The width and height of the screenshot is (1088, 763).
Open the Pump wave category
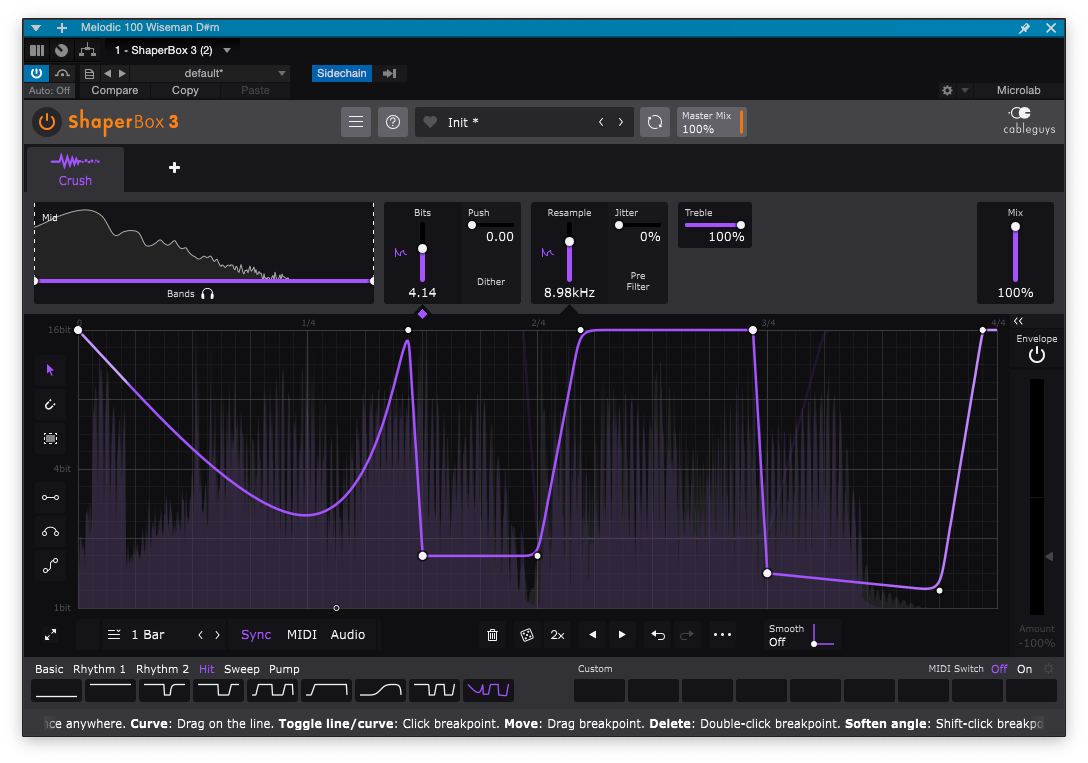(x=284, y=669)
